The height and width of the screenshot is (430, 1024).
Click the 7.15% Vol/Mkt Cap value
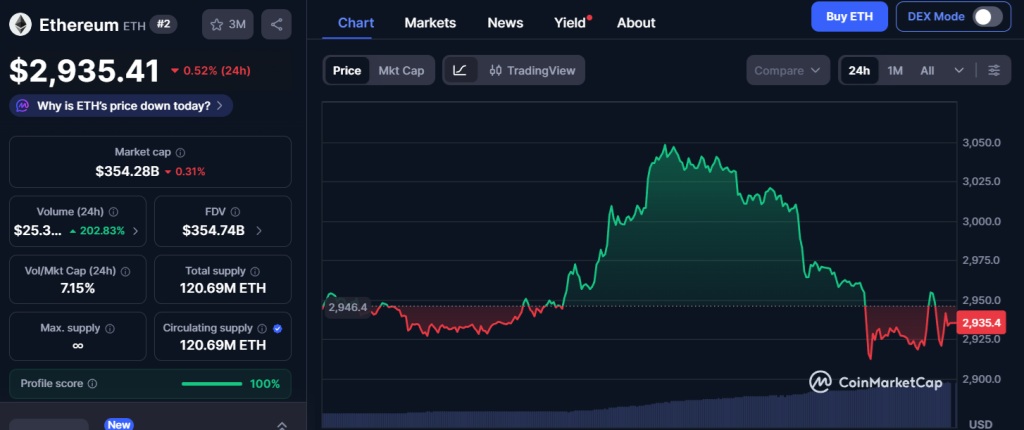[78, 288]
